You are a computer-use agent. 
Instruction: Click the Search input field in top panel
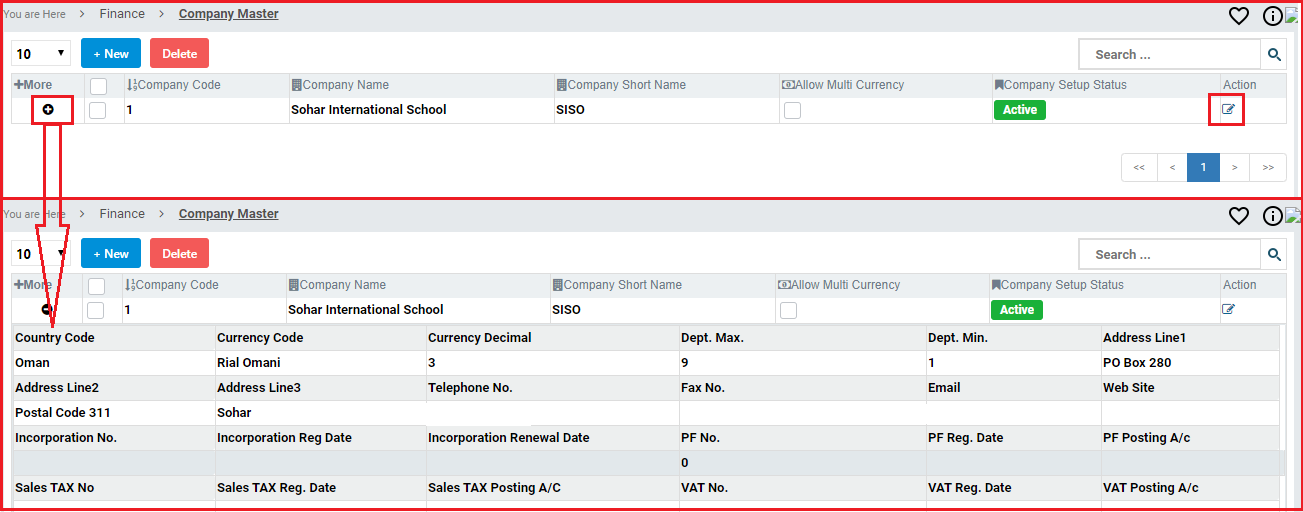[1169, 55]
